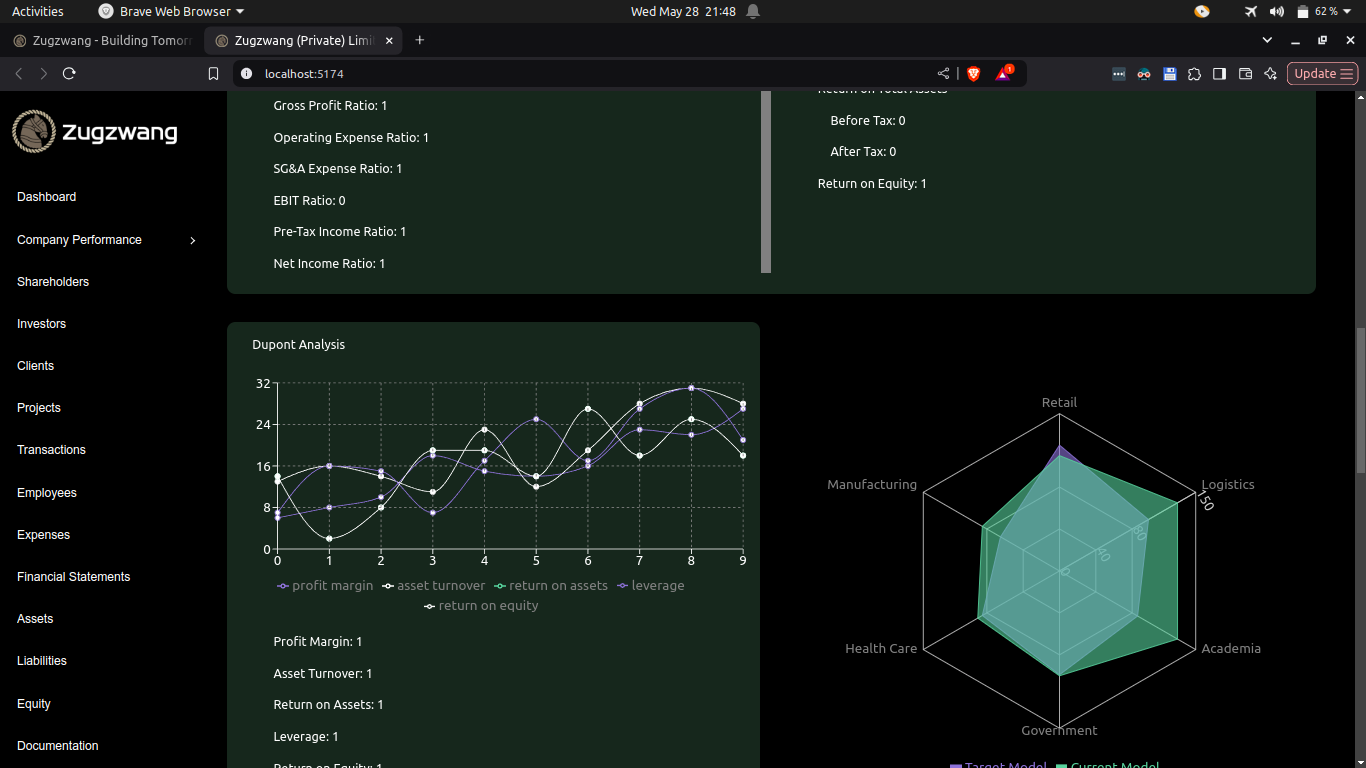Open Brave Rewards with notification badge

coord(1004,73)
